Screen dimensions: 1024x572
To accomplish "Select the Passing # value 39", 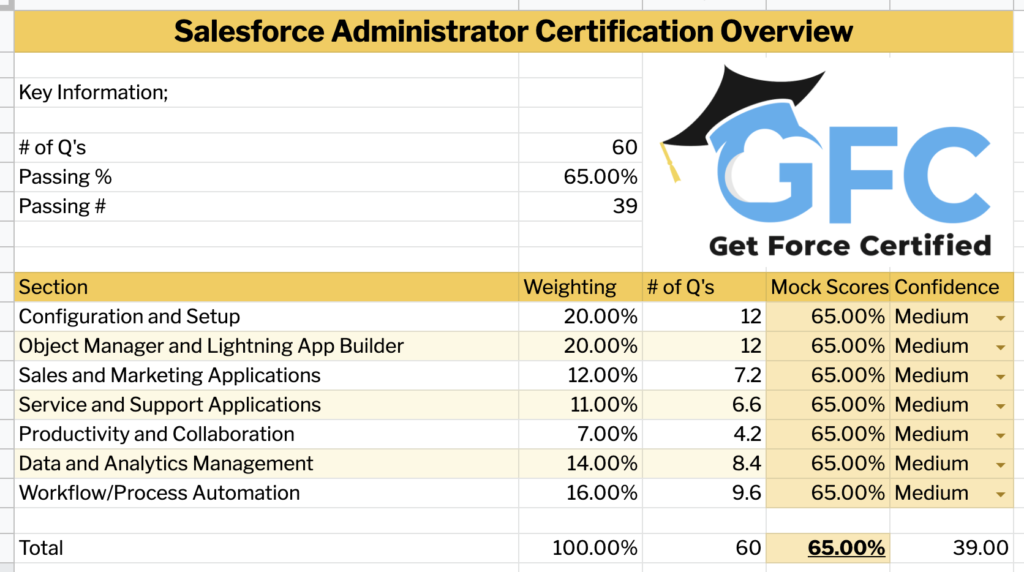I will tap(581, 206).
